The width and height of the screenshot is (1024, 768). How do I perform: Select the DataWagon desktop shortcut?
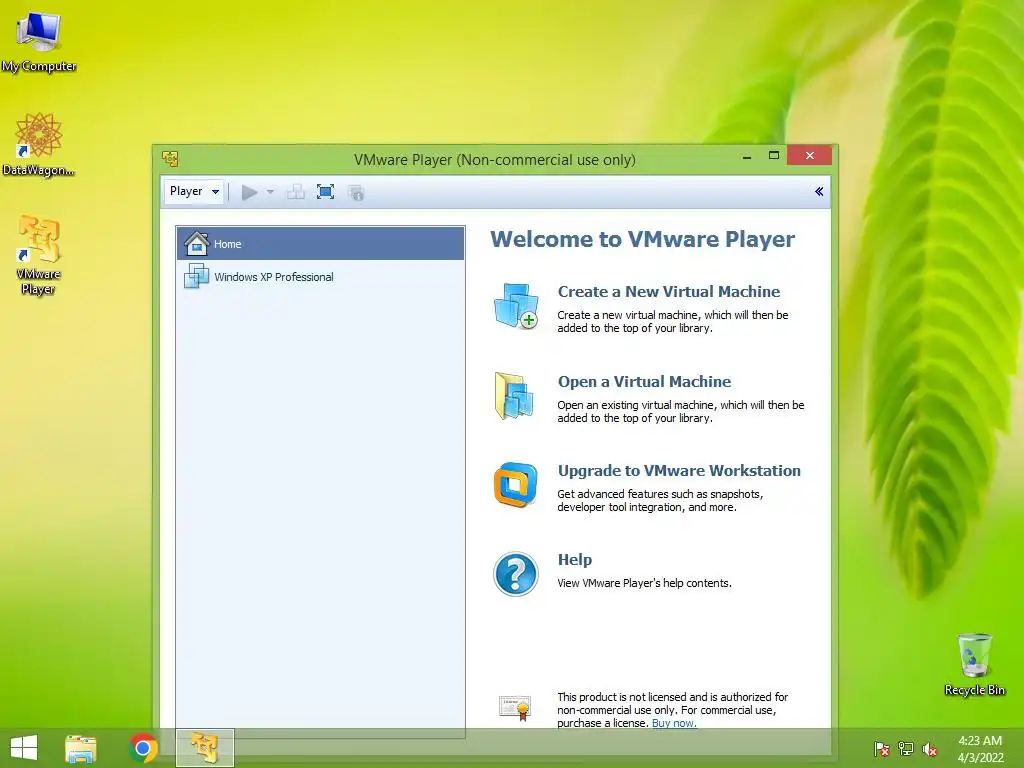click(39, 144)
